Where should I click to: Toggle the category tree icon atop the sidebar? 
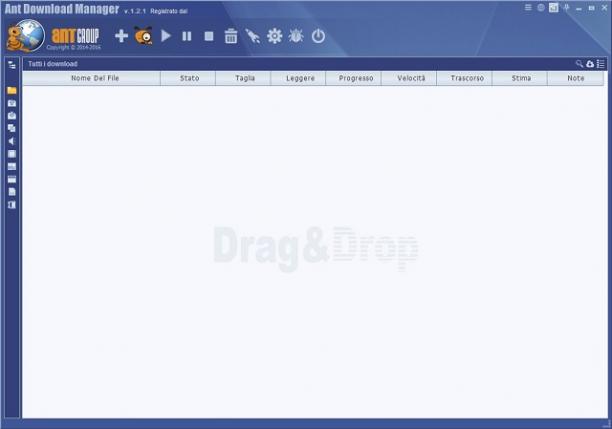[x=12, y=65]
